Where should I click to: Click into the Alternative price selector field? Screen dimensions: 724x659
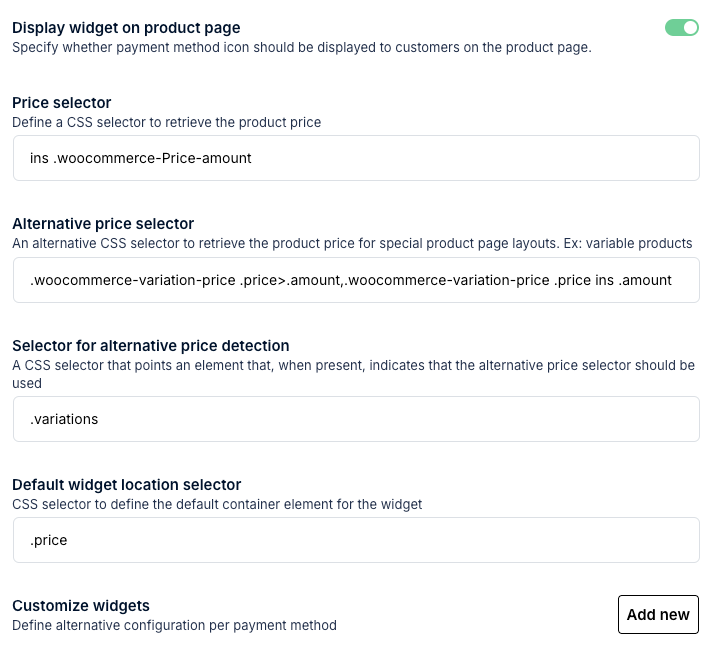[x=356, y=280]
